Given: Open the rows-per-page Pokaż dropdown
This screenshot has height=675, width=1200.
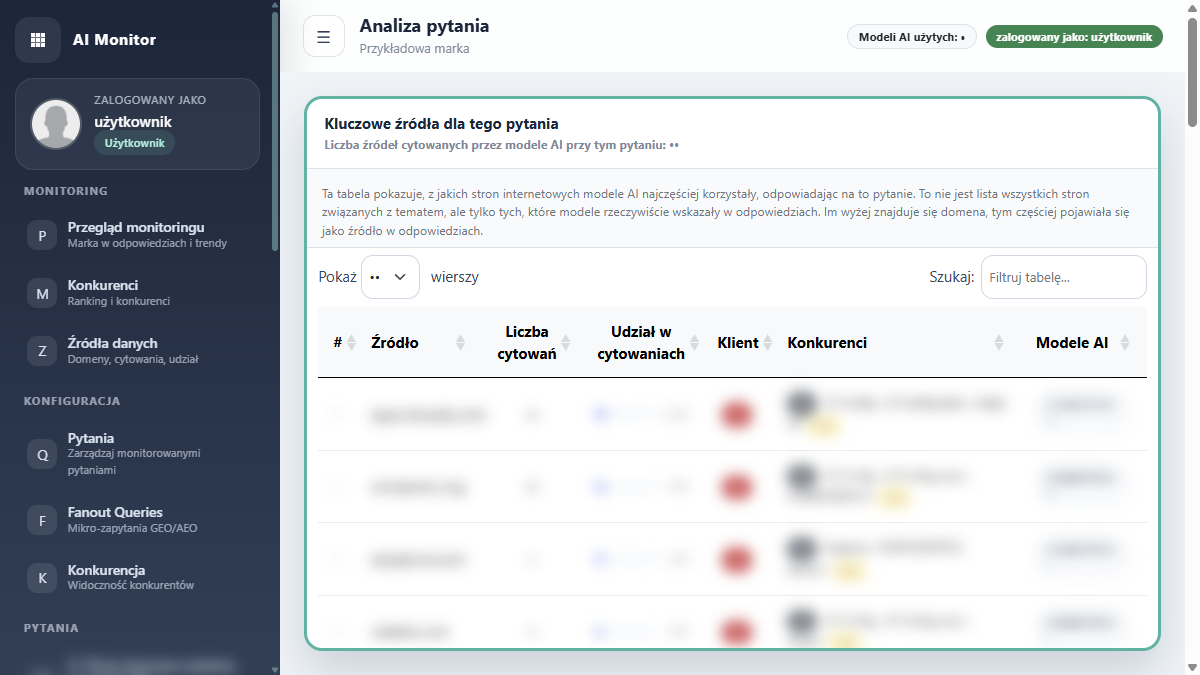Looking at the screenshot, I should [x=390, y=277].
